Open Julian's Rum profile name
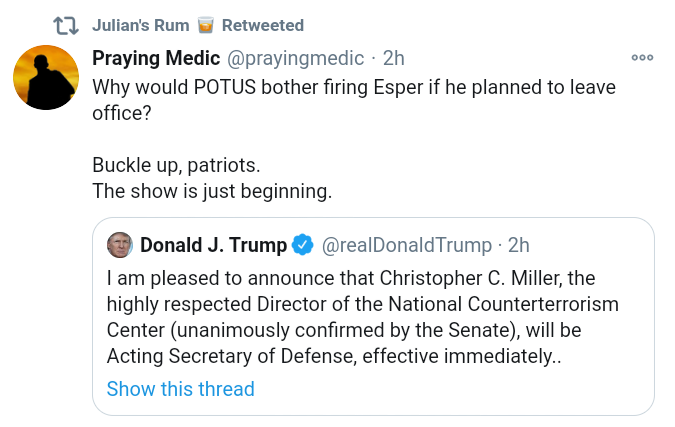Image resolution: width=675 pixels, height=427 pixels. (x=140, y=24)
